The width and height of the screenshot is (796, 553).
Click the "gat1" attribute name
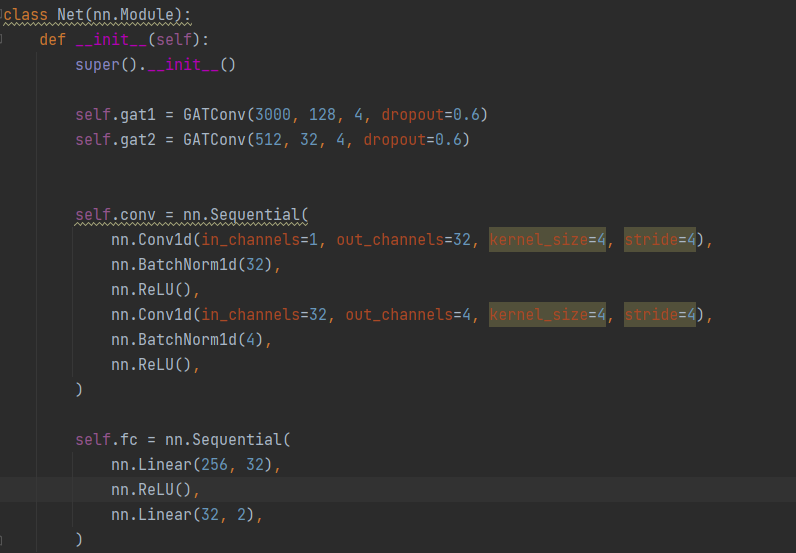tap(138, 115)
